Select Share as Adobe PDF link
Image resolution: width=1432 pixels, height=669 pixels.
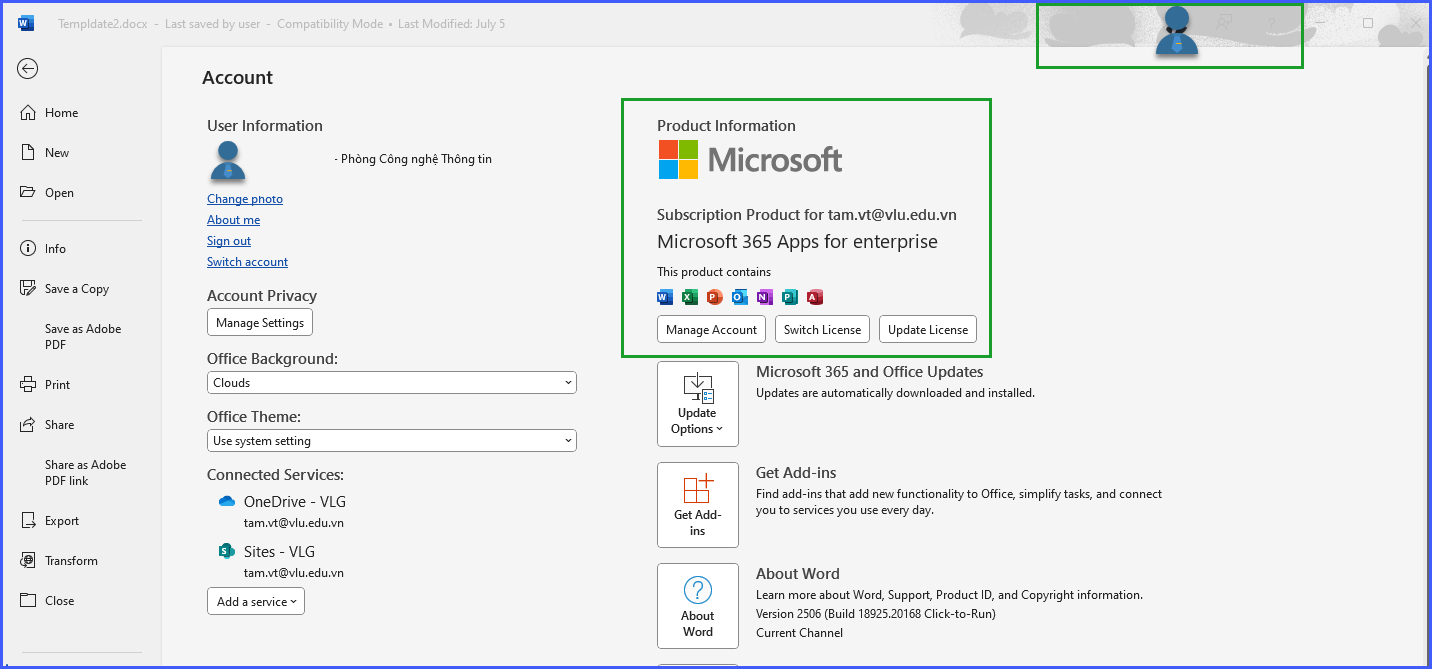coord(85,473)
